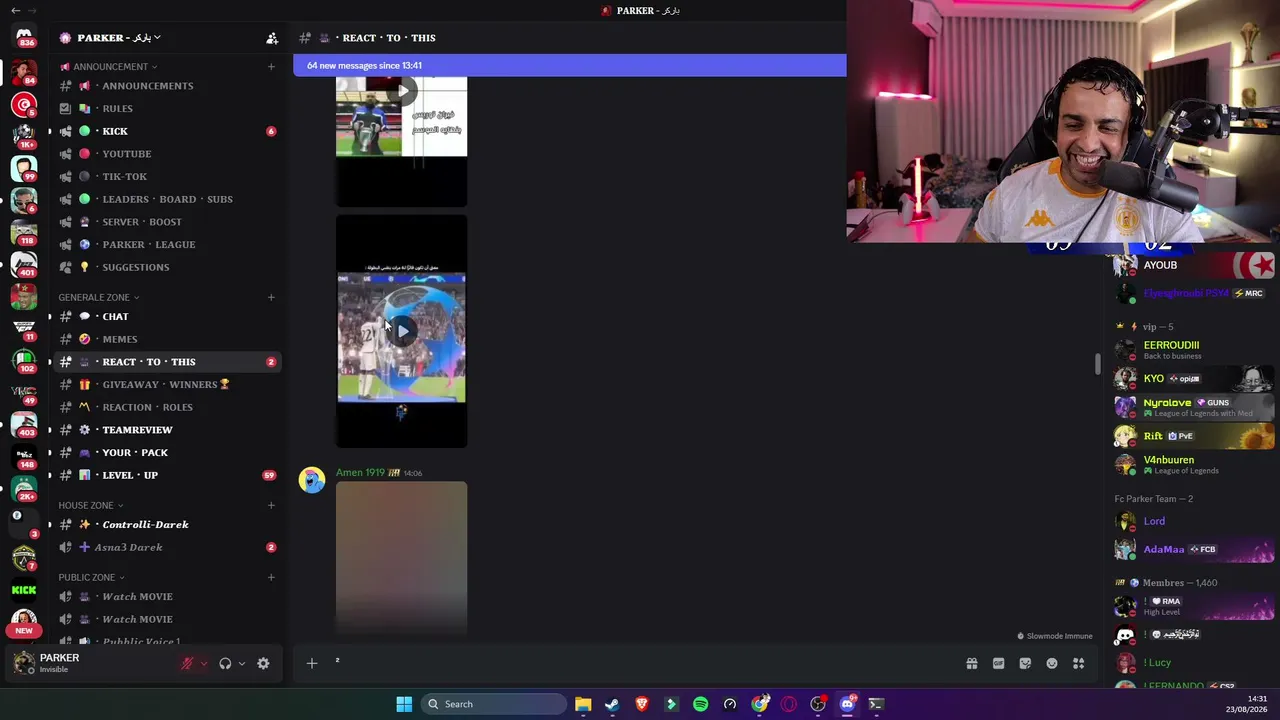Open Spotify from the taskbar

pos(700,704)
